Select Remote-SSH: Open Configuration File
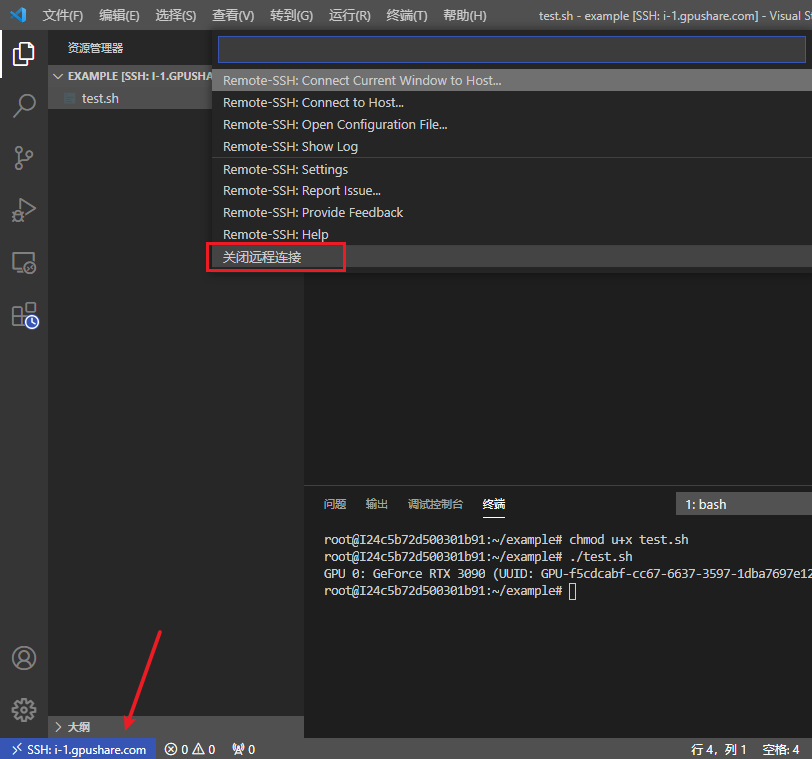This screenshot has height=759, width=812. [512, 124]
